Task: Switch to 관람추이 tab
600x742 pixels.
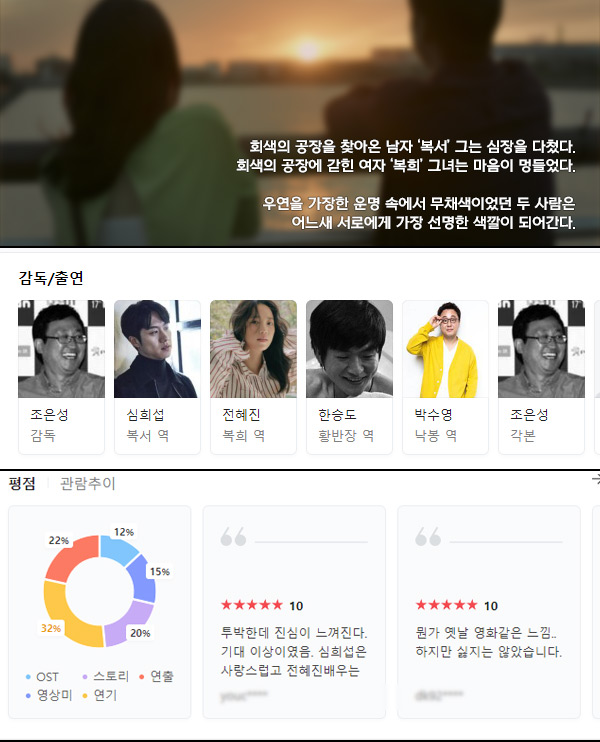Action: [x=88, y=484]
